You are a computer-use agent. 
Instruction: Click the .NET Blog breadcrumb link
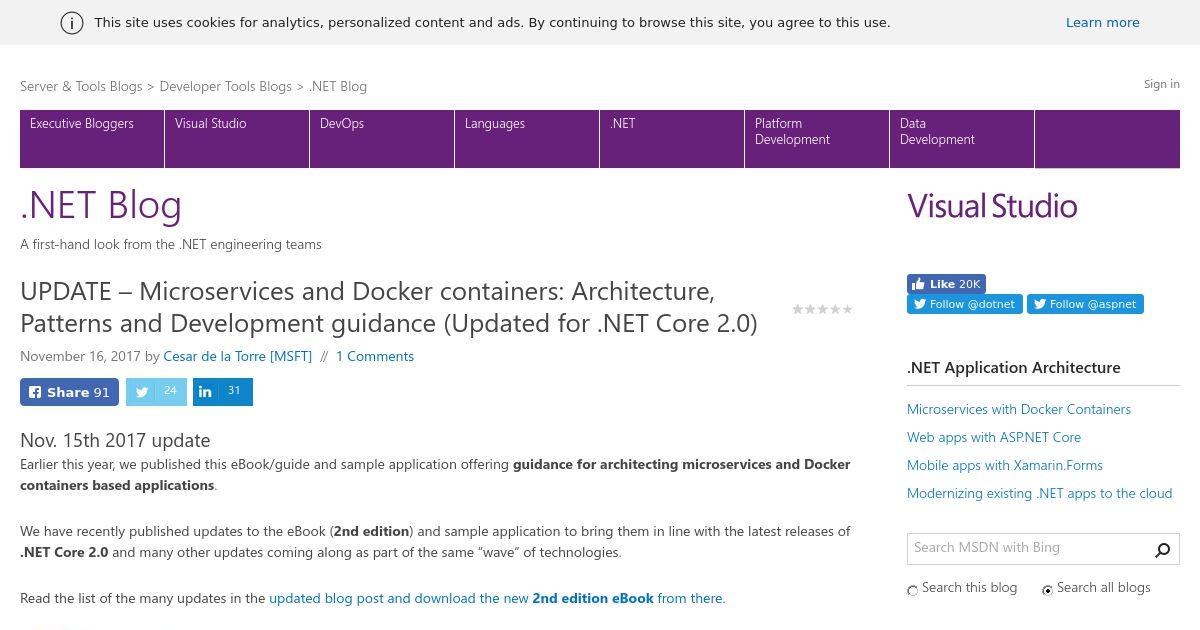(338, 86)
